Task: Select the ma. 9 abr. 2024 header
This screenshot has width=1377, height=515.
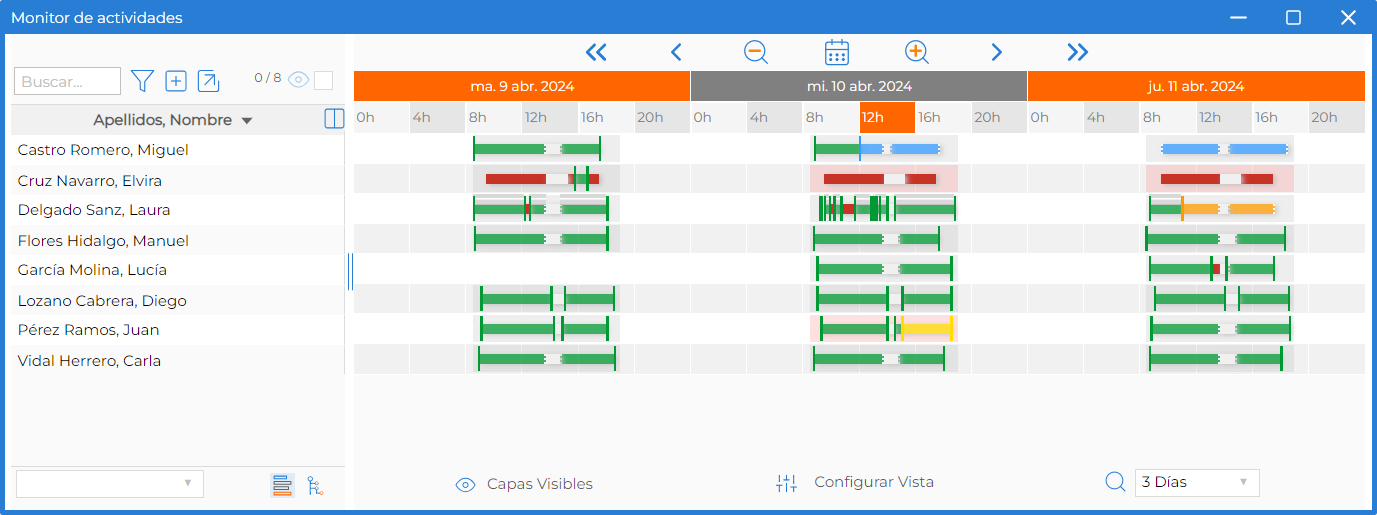Action: click(x=522, y=86)
